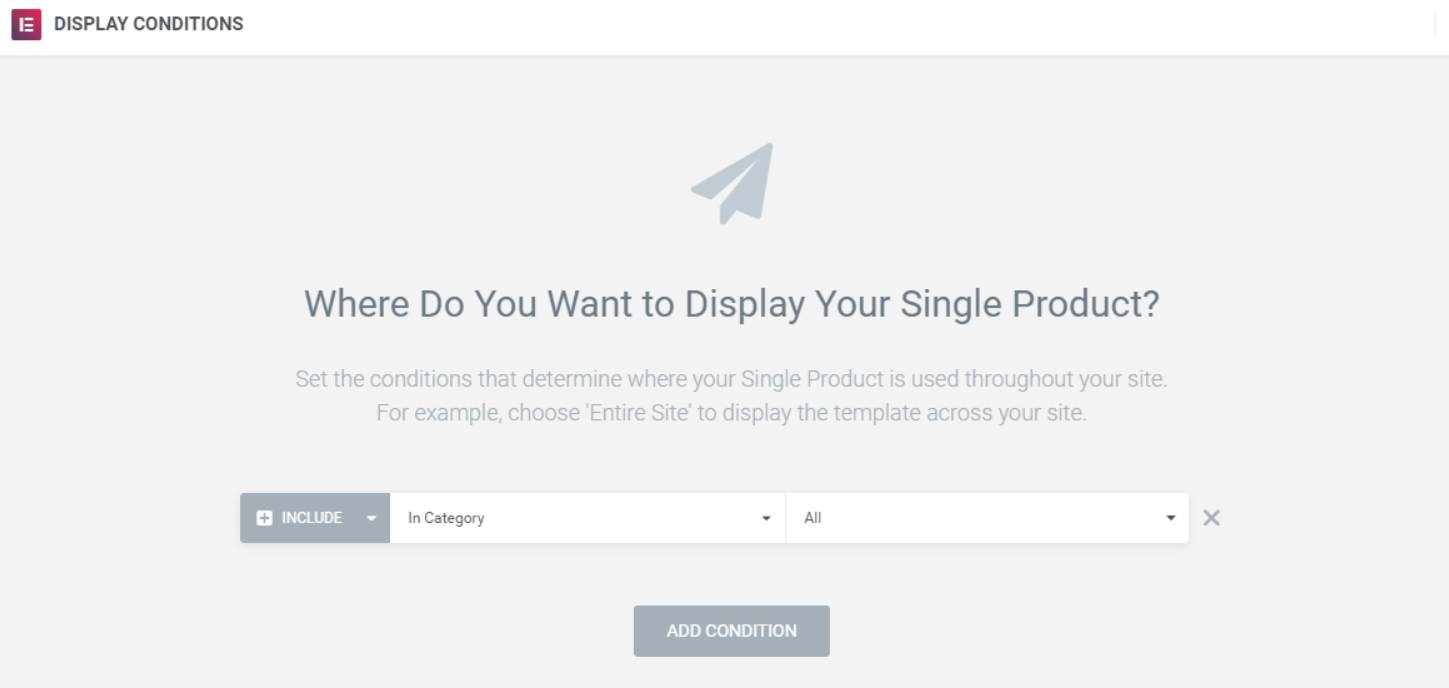This screenshot has height=688, width=1449.
Task: Click the 'In Category' select field text
Action: pos(446,518)
